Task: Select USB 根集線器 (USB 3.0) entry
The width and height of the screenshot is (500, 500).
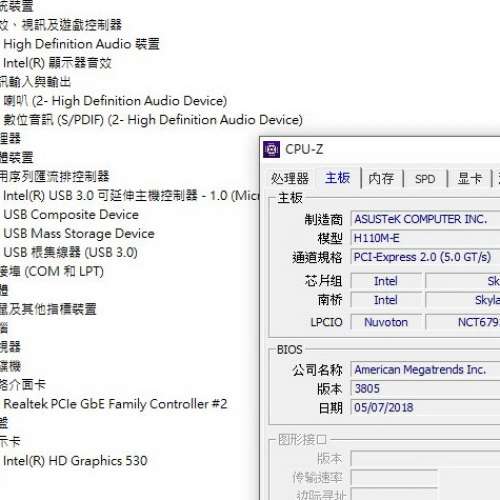Action: (70, 253)
